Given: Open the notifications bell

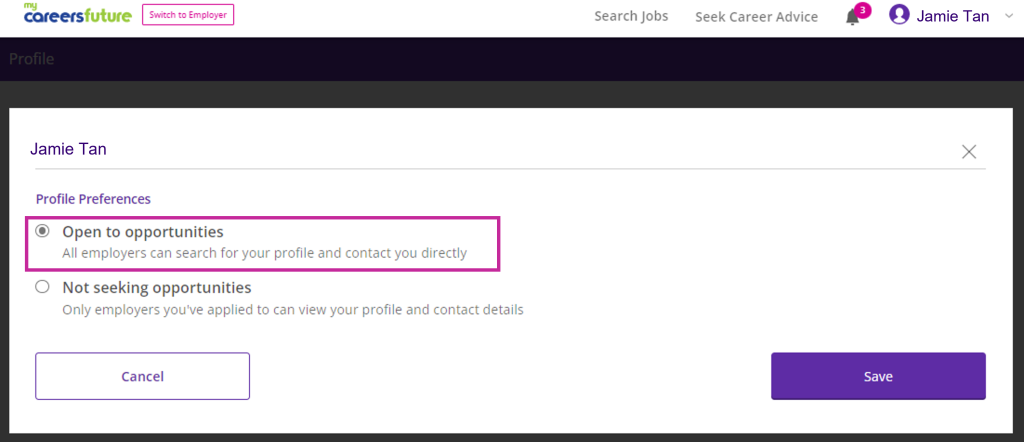Looking at the screenshot, I should point(852,17).
